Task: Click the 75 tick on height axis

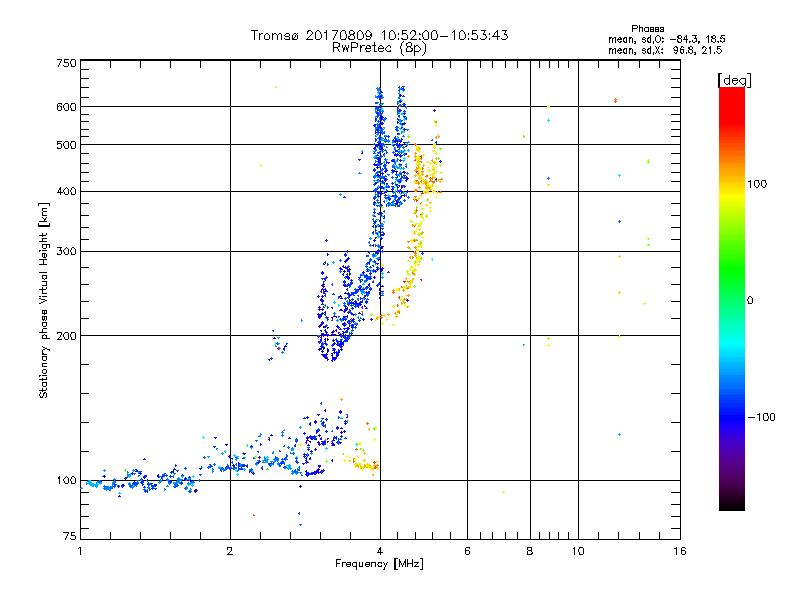Action: 69,540
